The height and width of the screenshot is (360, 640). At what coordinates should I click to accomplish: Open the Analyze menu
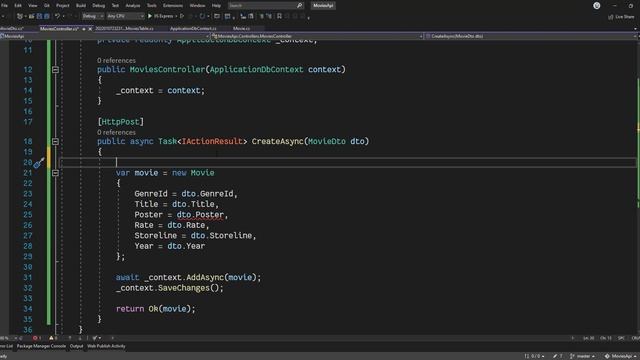133,6
